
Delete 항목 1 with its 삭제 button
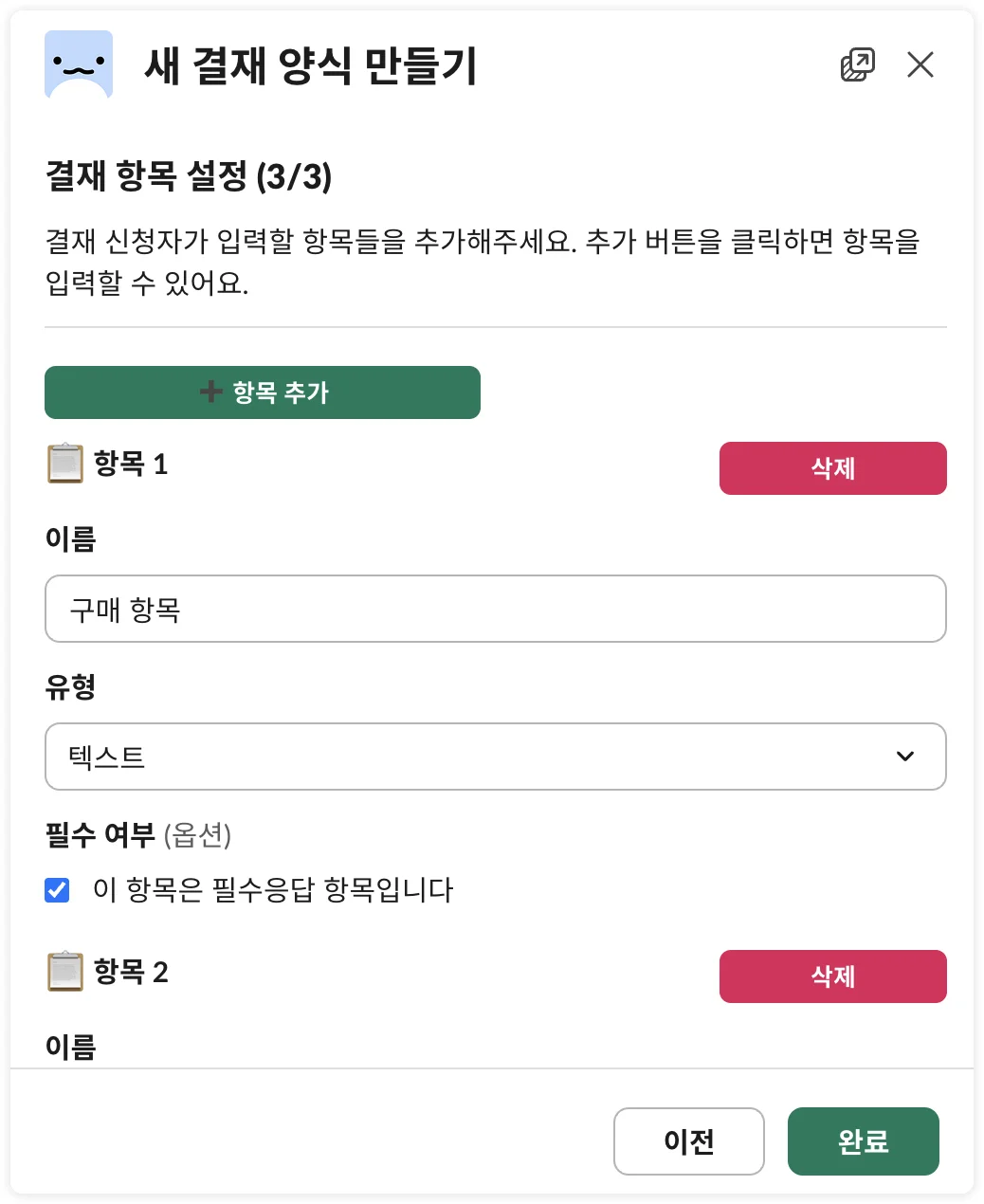(832, 468)
